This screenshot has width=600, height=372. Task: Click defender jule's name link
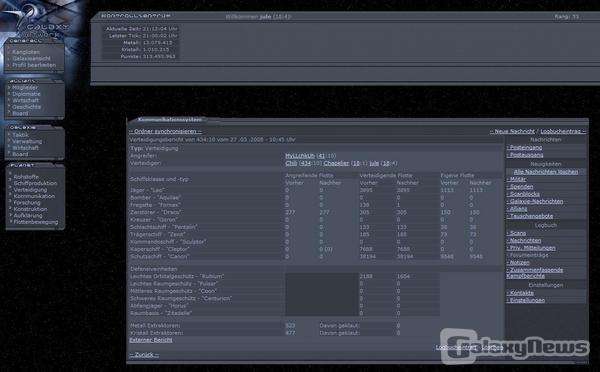374,163
